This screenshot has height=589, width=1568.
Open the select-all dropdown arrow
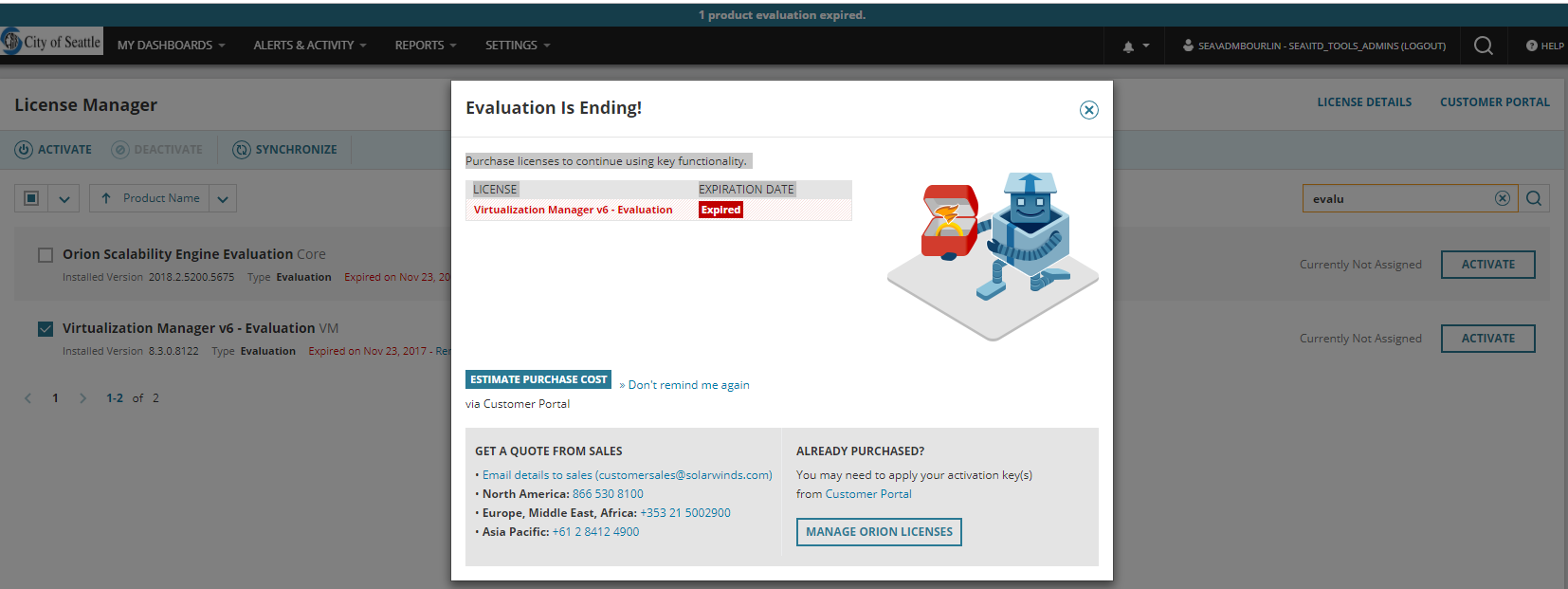pos(64,198)
